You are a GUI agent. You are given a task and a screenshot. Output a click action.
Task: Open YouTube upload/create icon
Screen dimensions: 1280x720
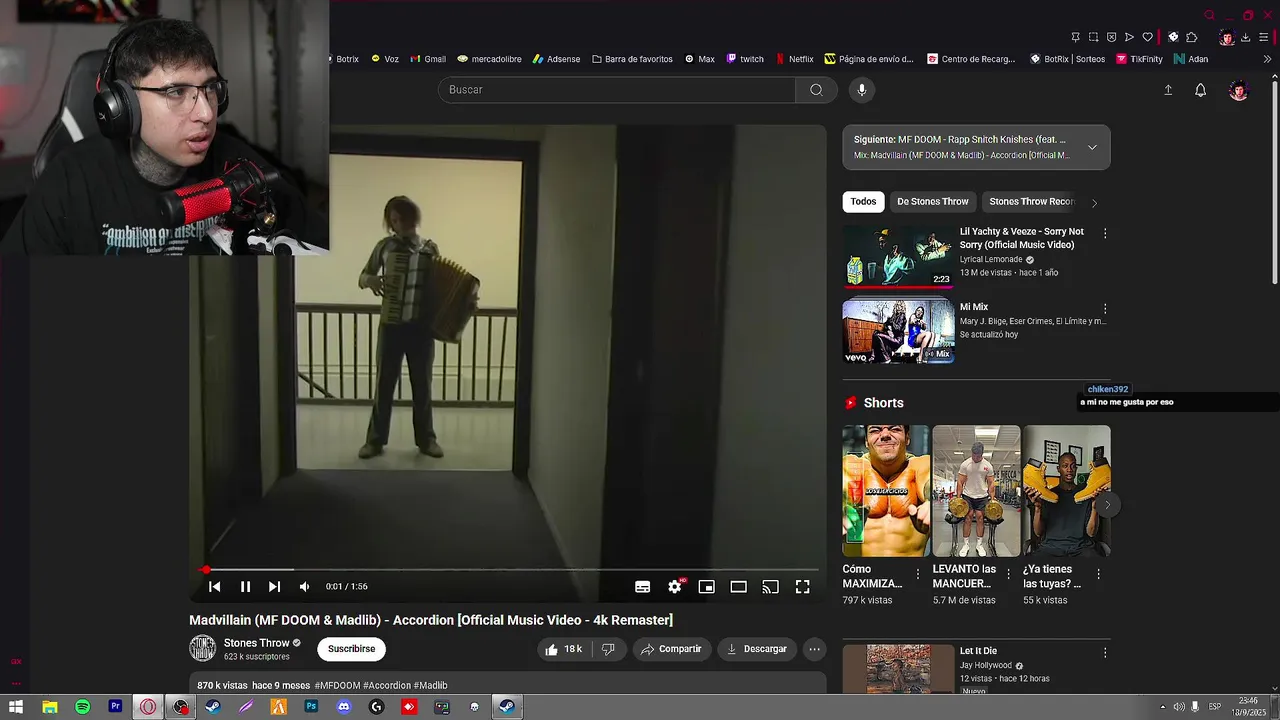pyautogui.click(x=1168, y=90)
